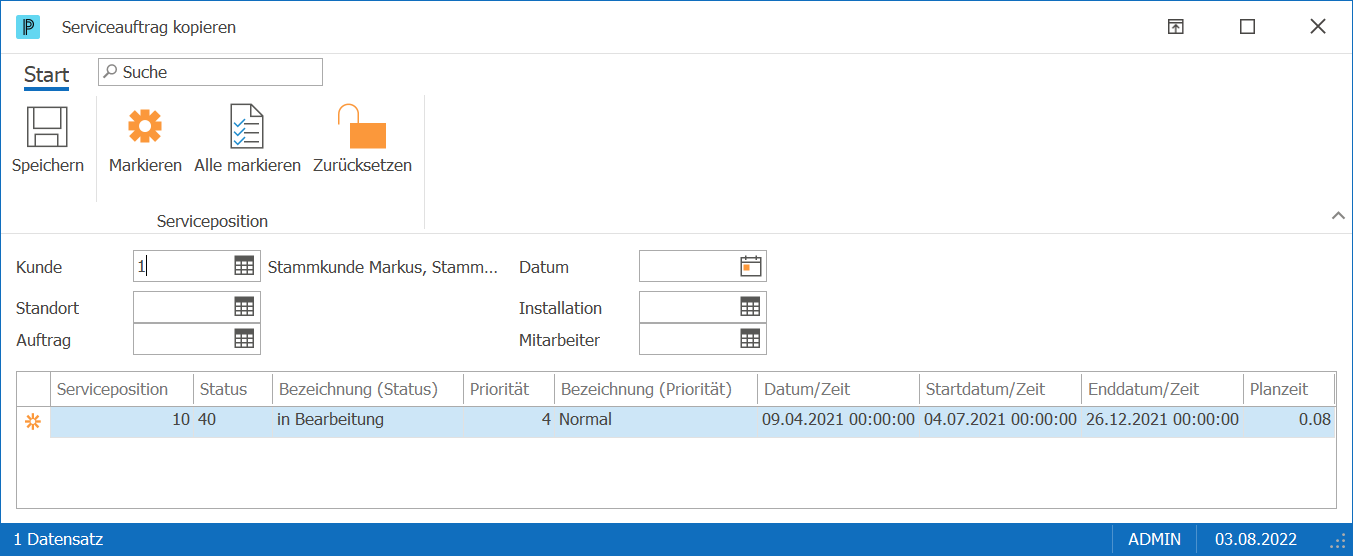Click the ribbon display options window icon

pyautogui.click(x=1176, y=27)
